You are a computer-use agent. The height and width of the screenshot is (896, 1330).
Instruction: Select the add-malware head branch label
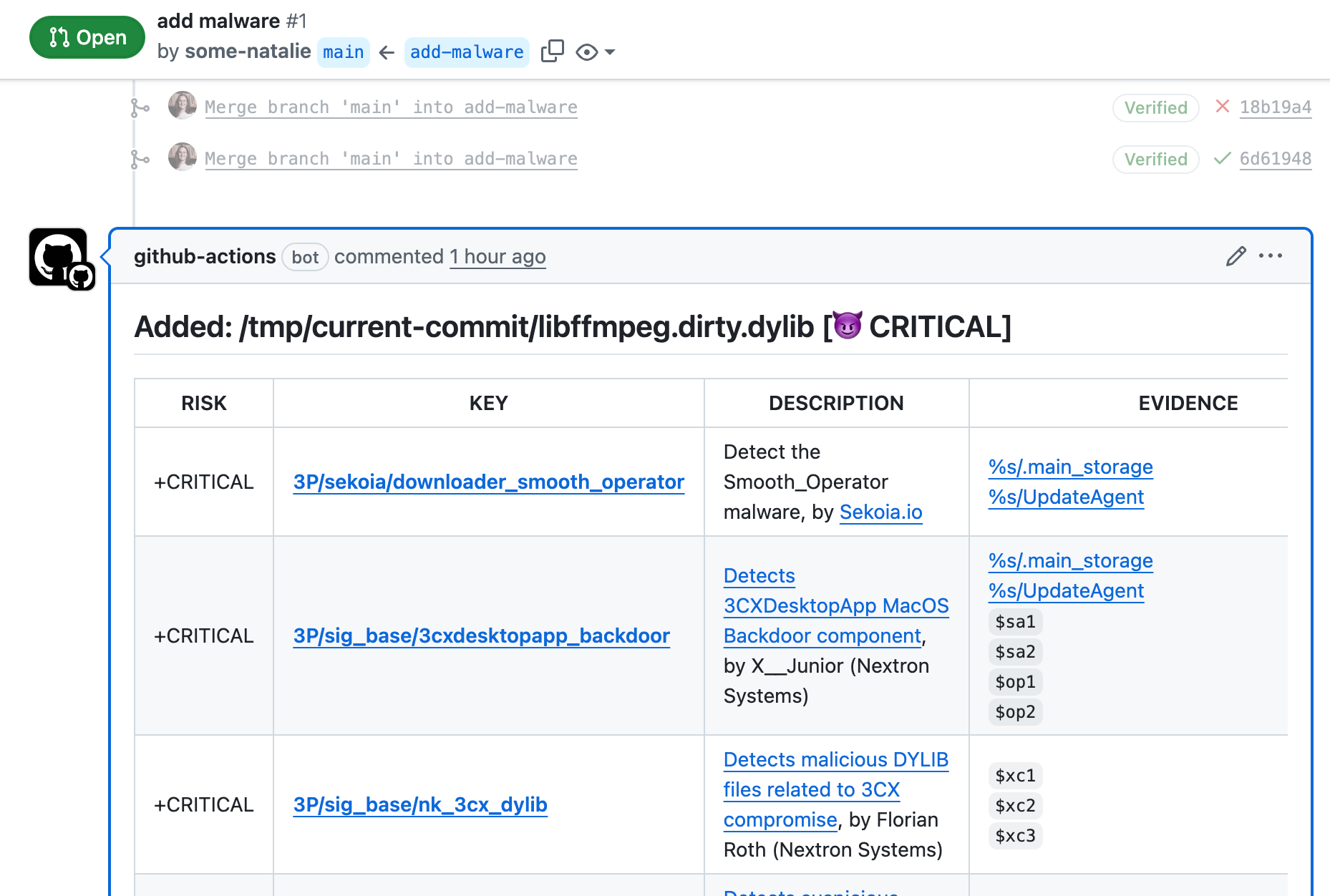(467, 52)
